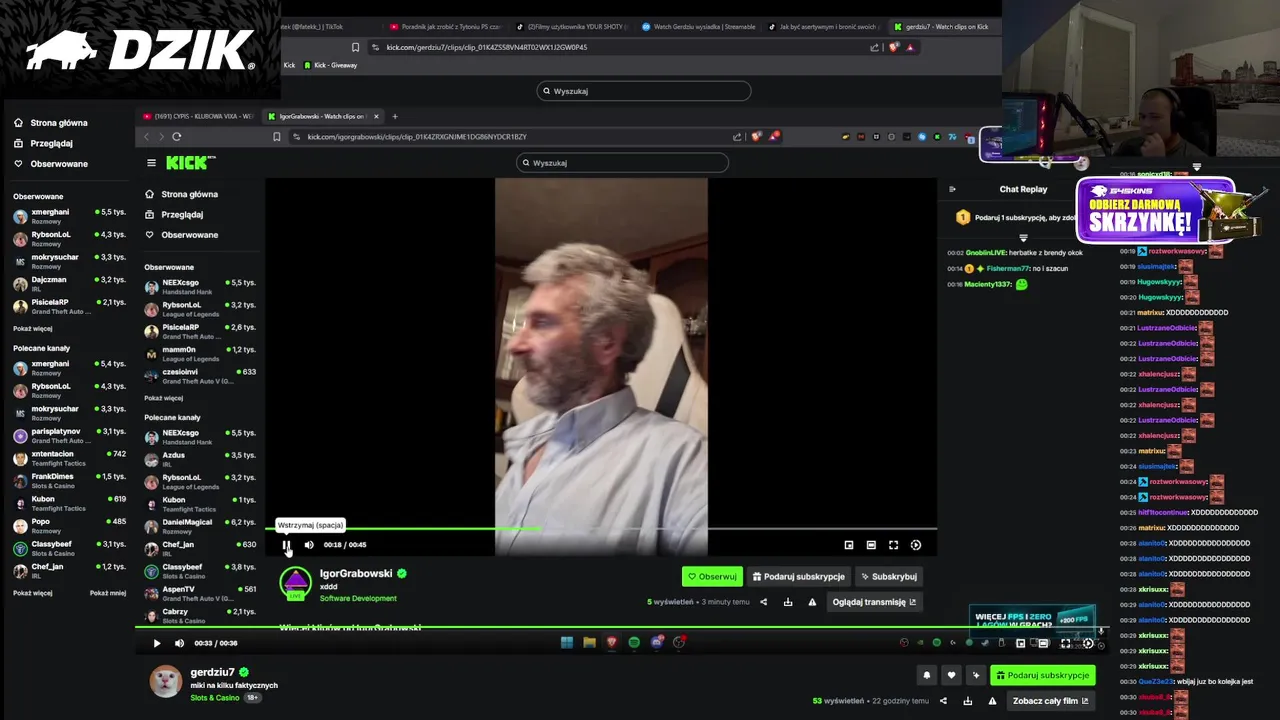Open Przeglądaj in inner Kick sidebar
The image size is (1280, 720).
pyautogui.click(x=175, y=214)
